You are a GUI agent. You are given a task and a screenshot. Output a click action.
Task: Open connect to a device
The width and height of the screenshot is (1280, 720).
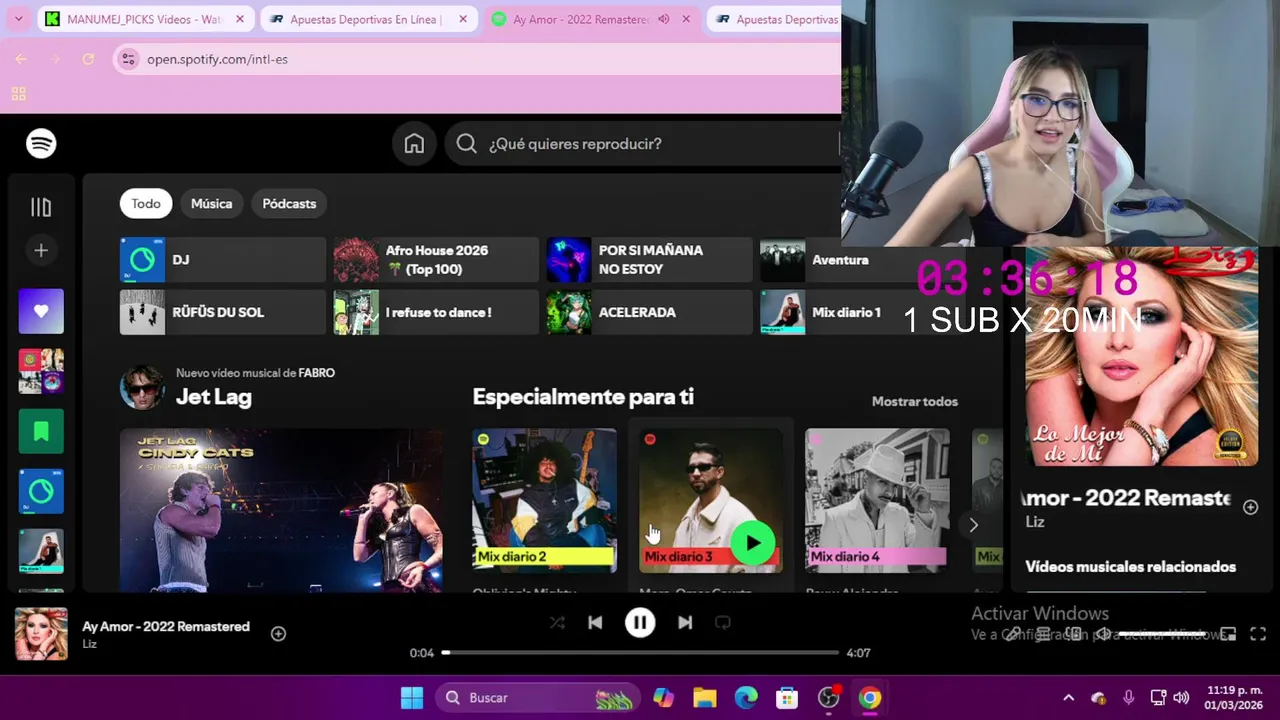coord(1073,634)
